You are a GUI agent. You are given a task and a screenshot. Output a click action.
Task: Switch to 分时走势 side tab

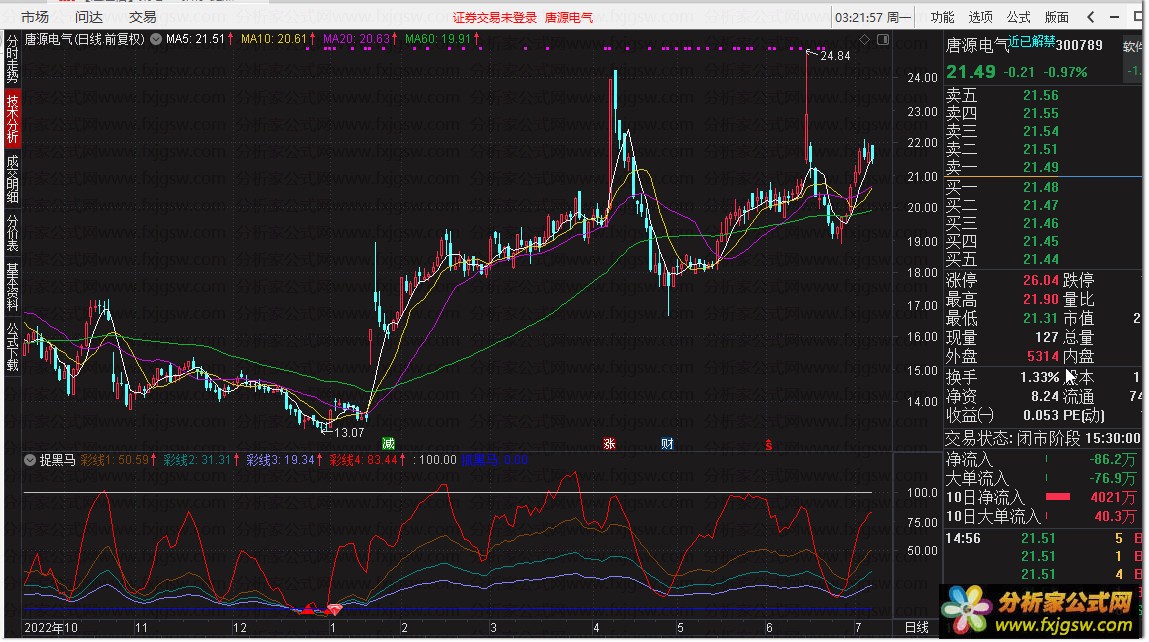click(12, 60)
